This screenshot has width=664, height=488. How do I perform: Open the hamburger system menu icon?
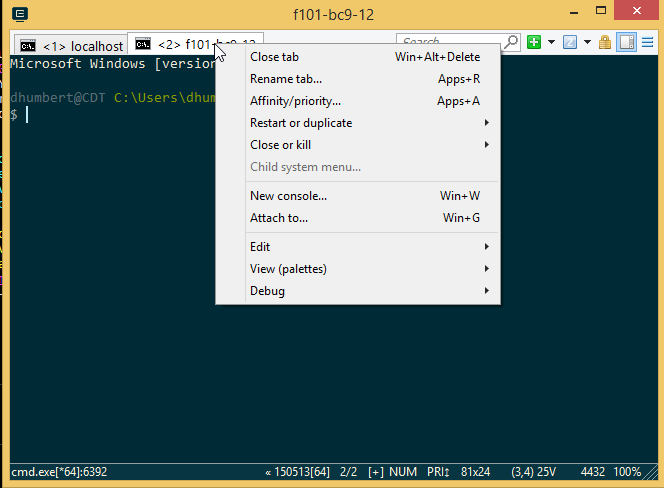coord(648,43)
